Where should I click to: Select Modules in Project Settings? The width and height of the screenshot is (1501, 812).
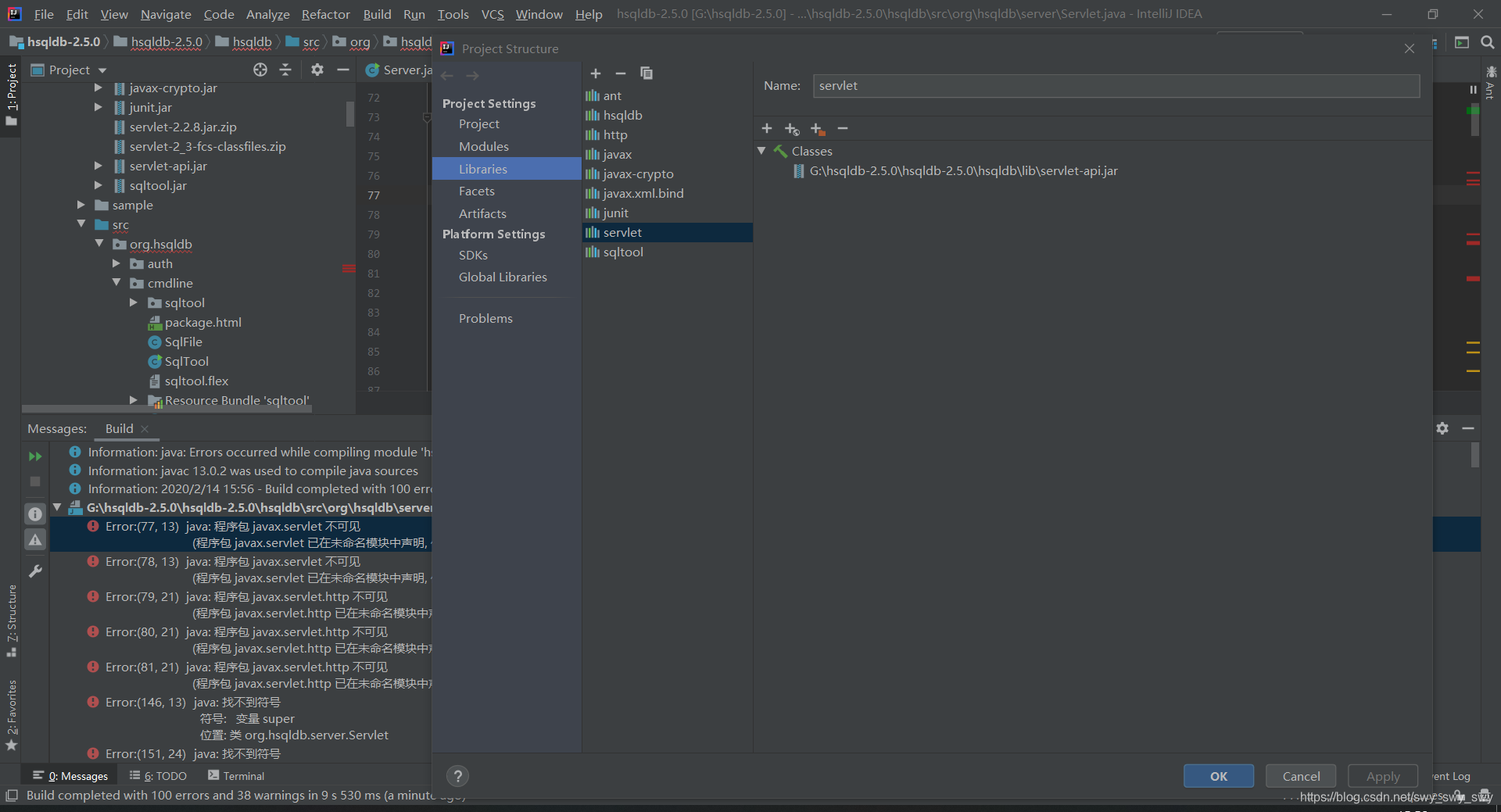tap(483, 146)
